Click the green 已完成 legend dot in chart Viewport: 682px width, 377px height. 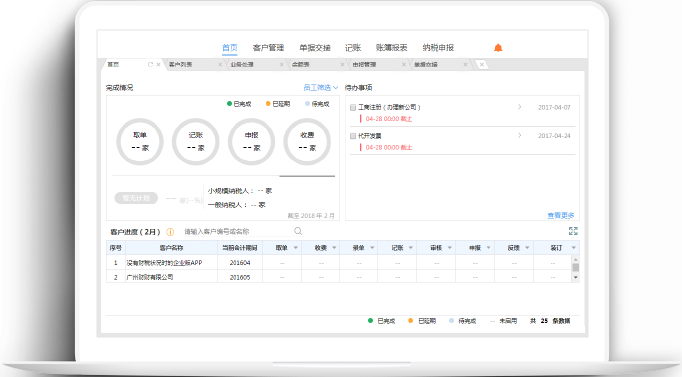pyautogui.click(x=229, y=103)
